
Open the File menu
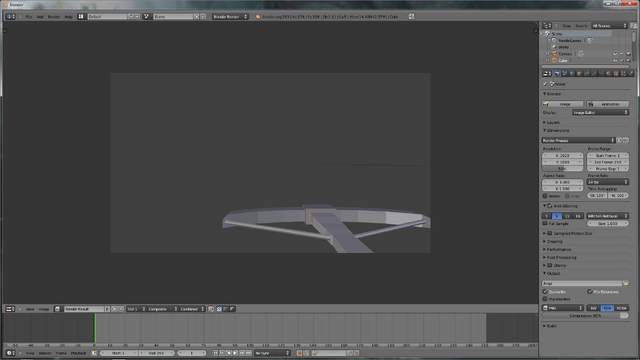click(29, 17)
